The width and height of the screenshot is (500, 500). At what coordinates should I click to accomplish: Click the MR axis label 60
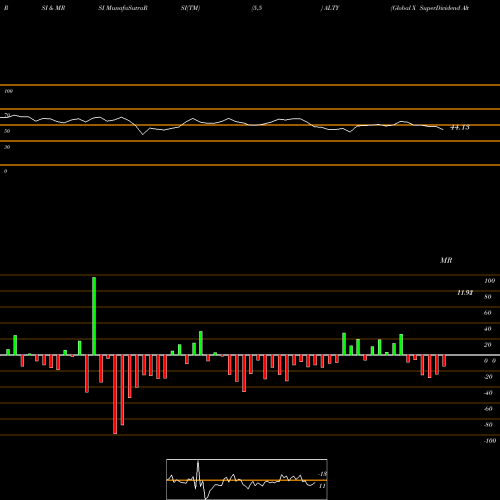click(x=488, y=313)
